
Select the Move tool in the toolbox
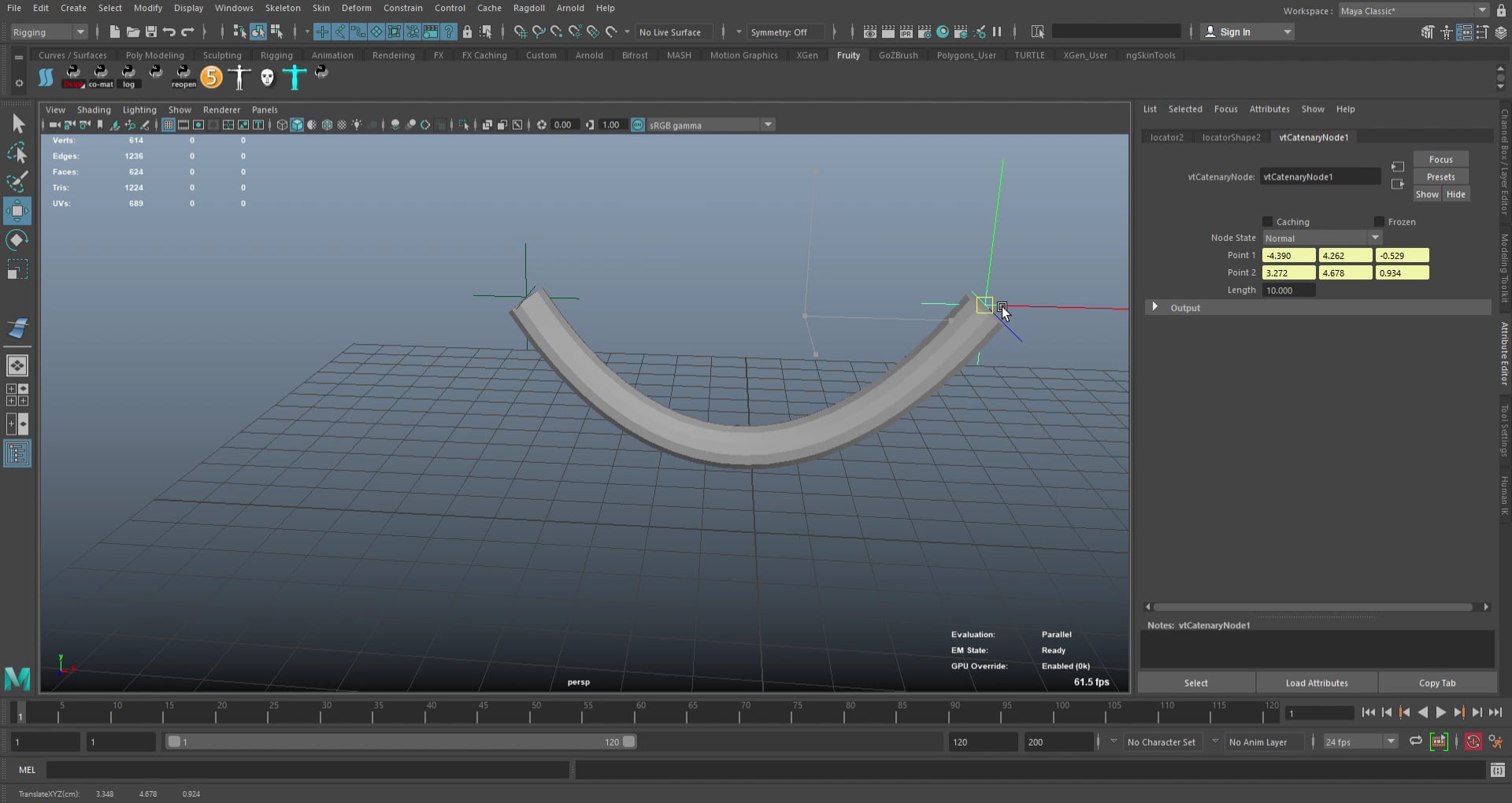[17, 211]
